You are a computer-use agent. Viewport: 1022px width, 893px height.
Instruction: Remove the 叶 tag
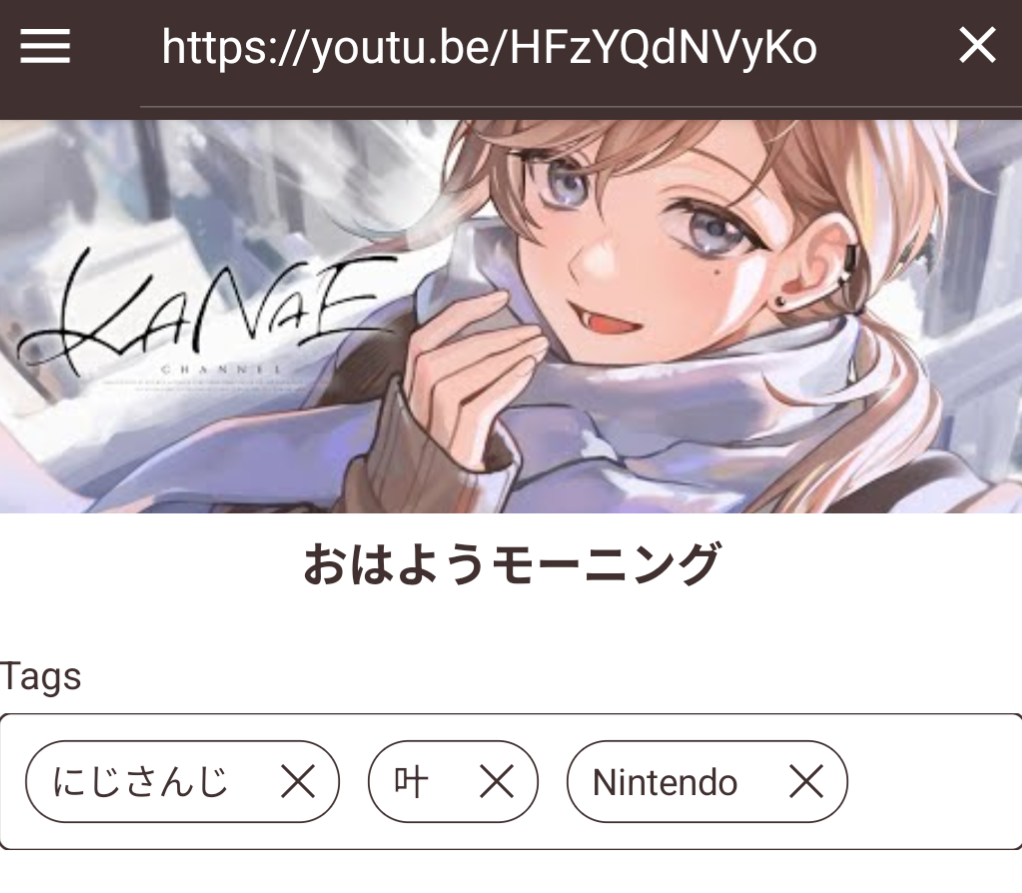(497, 781)
